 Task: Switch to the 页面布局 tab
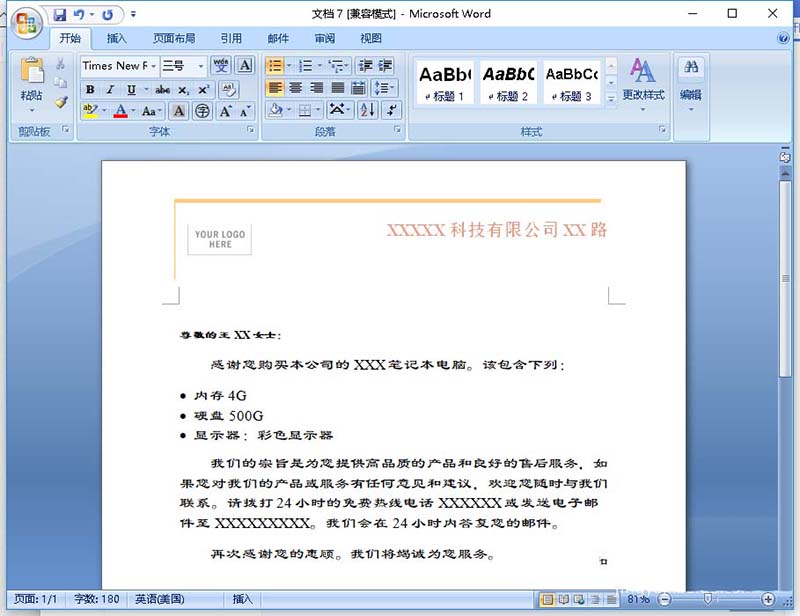(x=174, y=38)
